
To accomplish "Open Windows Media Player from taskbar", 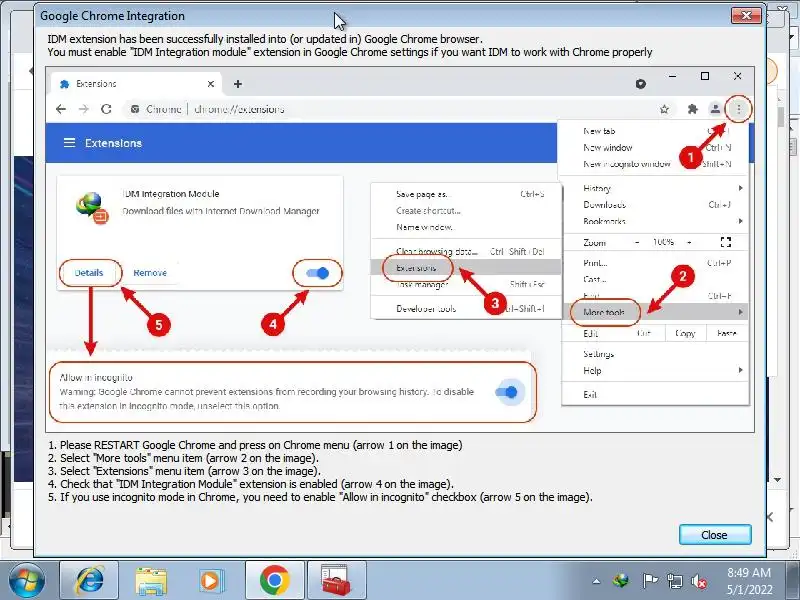I will tap(211, 581).
